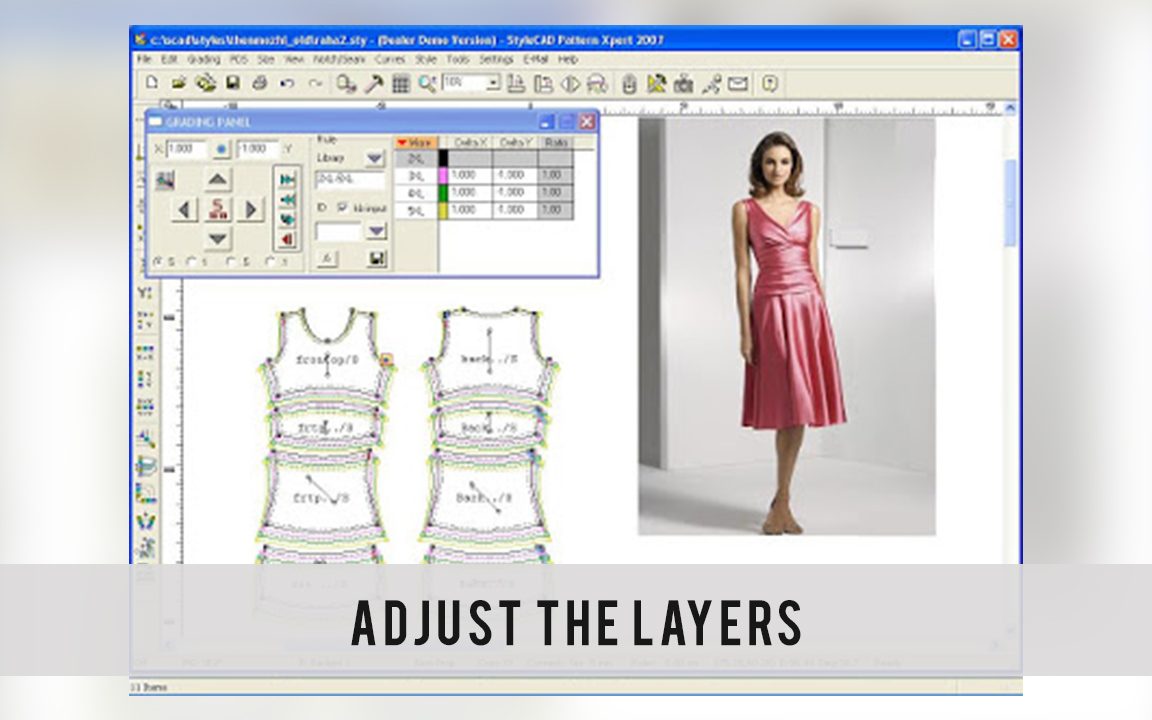This screenshot has width=1152, height=720.
Task: Click the yellow color swatch in size table
Action: [443, 211]
